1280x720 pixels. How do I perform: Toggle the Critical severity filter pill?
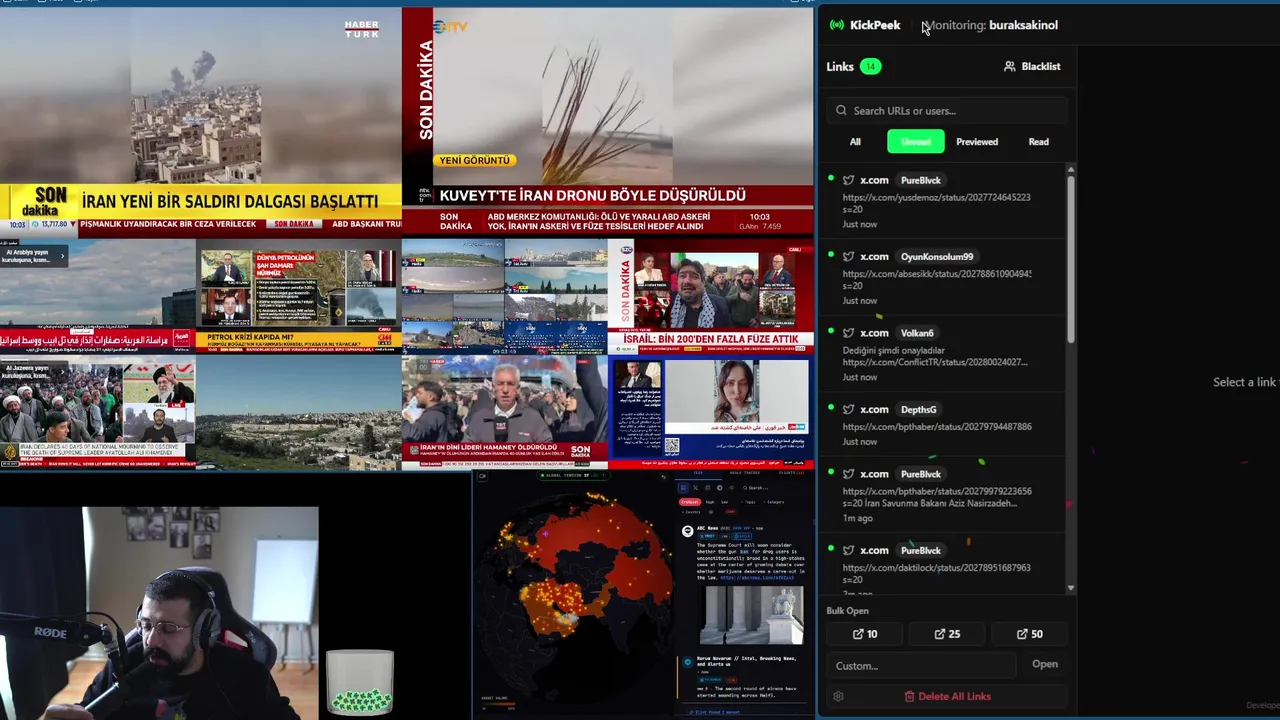point(690,502)
